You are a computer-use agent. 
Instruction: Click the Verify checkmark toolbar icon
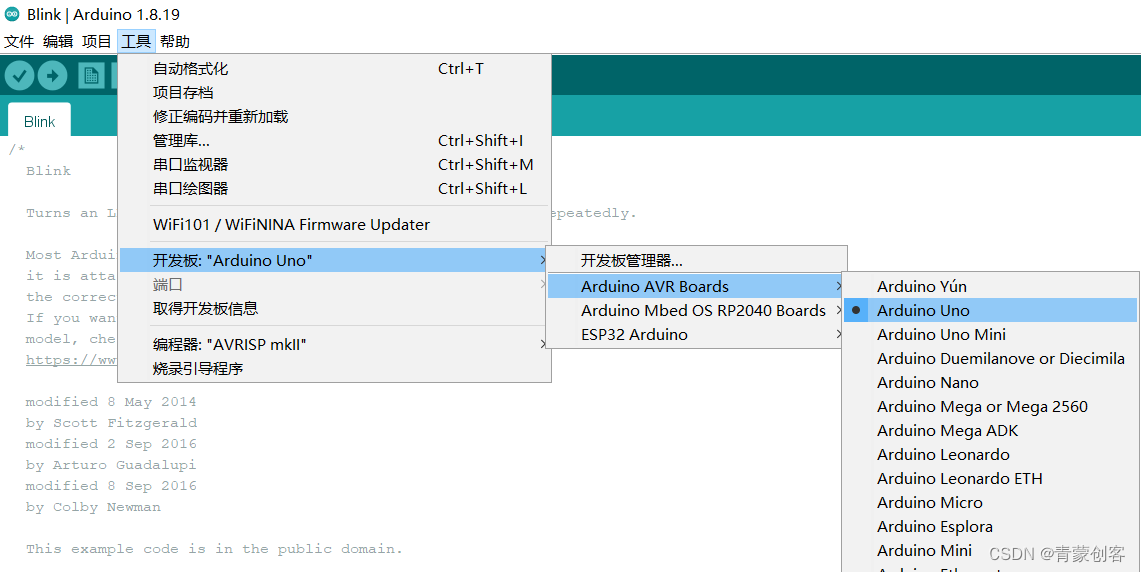coord(20,76)
